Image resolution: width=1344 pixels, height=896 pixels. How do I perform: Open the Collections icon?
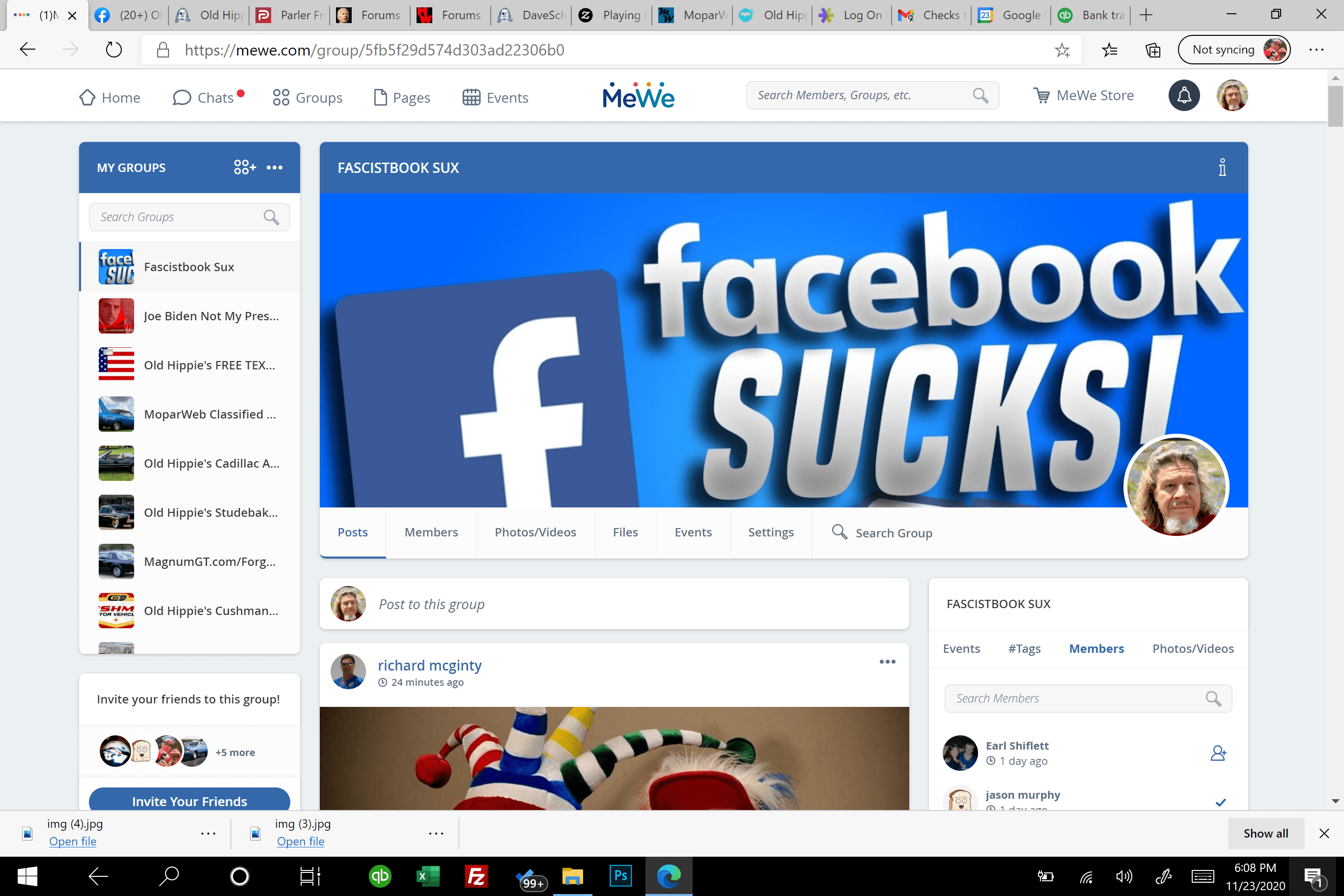1152,50
